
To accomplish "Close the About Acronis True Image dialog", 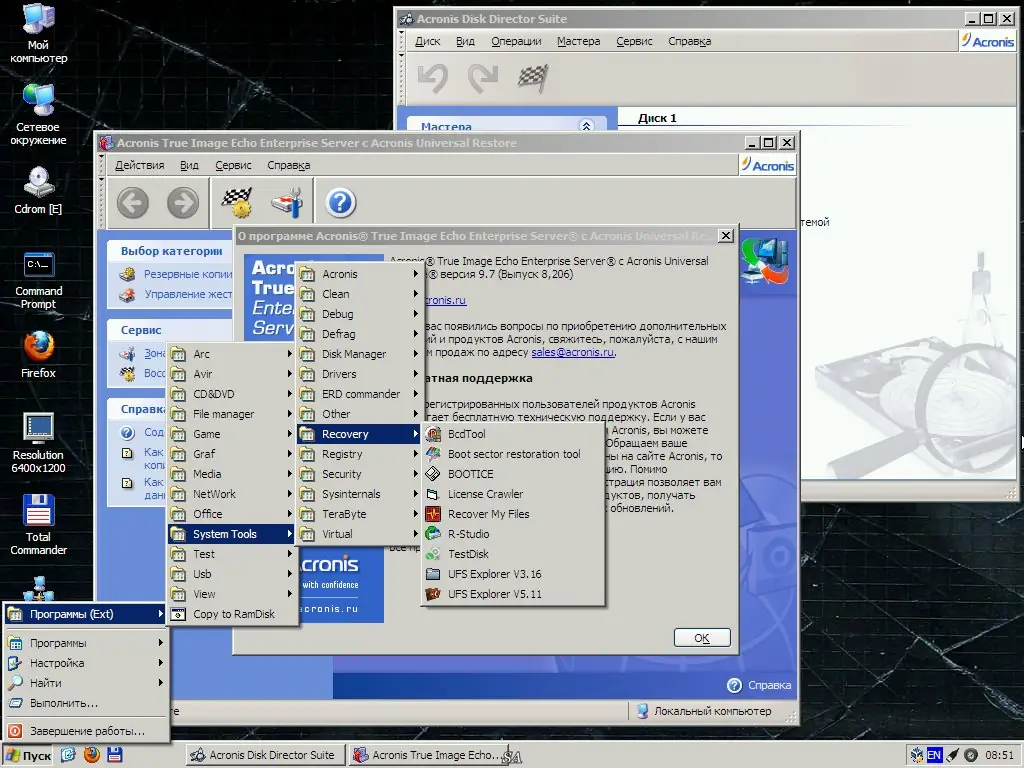I will click(726, 236).
